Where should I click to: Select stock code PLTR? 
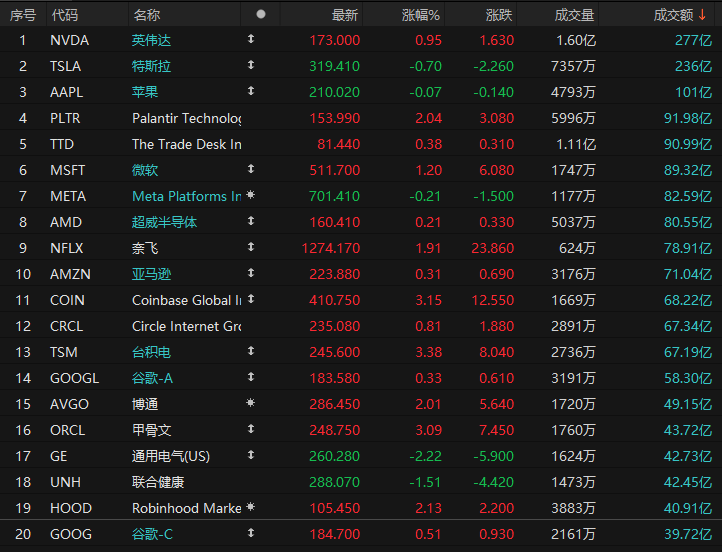[x=65, y=118]
